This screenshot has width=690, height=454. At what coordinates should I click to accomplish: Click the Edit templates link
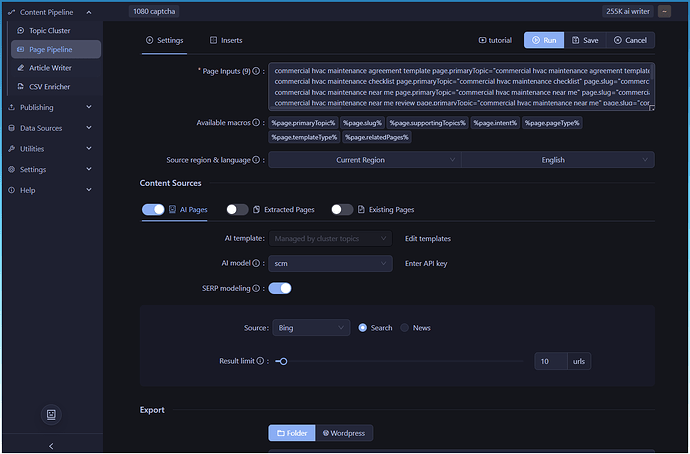[x=427, y=239]
